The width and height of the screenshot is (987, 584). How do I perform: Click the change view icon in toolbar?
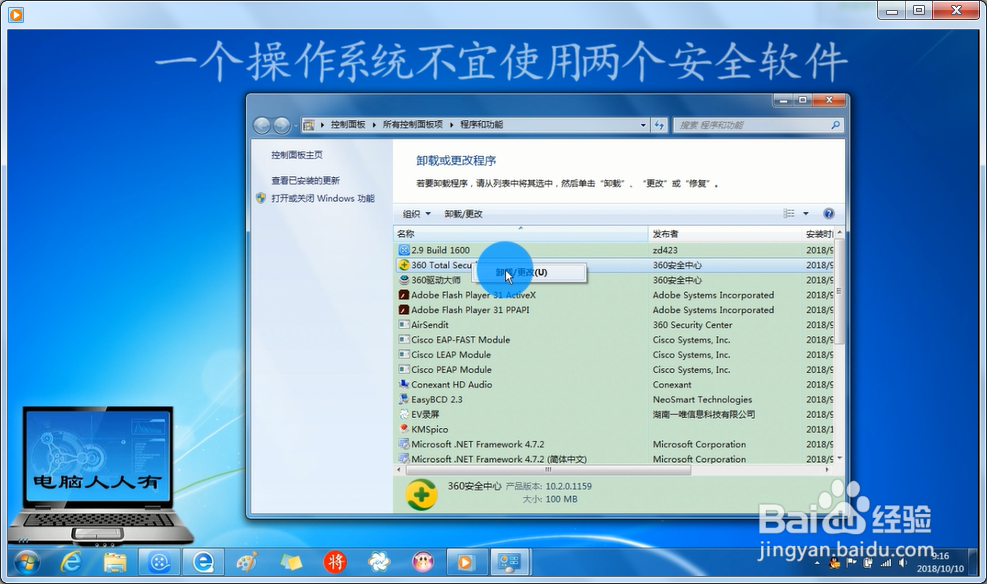[x=789, y=213]
